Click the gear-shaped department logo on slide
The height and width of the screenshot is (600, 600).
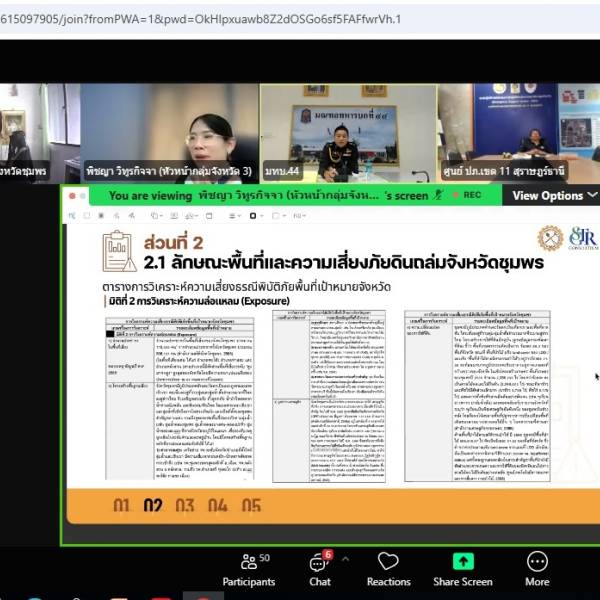pyautogui.click(x=550, y=238)
